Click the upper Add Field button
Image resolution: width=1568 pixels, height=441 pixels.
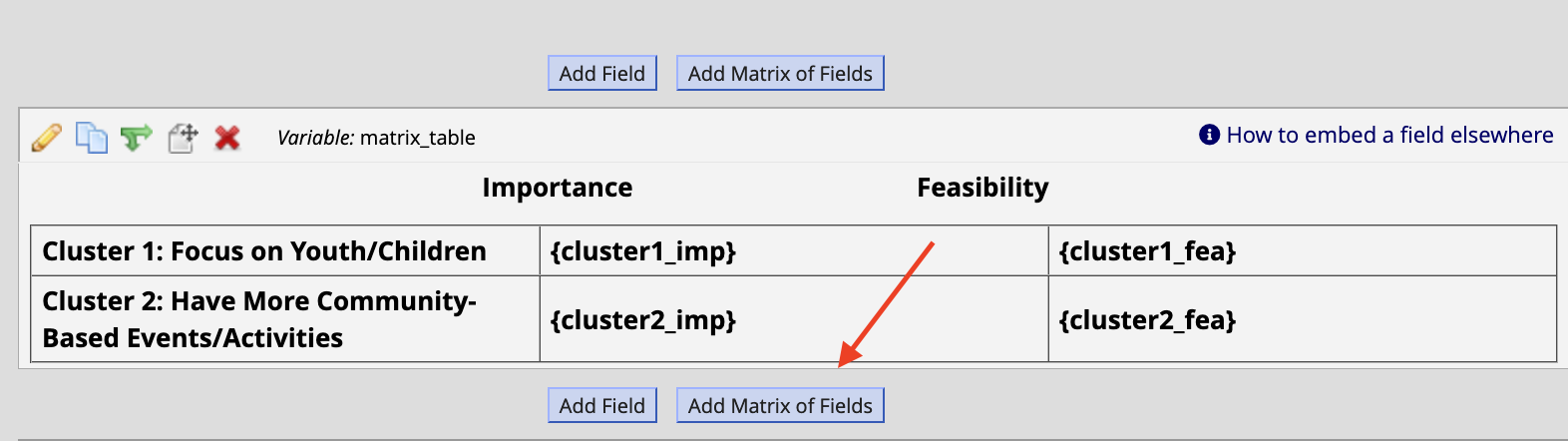602,73
